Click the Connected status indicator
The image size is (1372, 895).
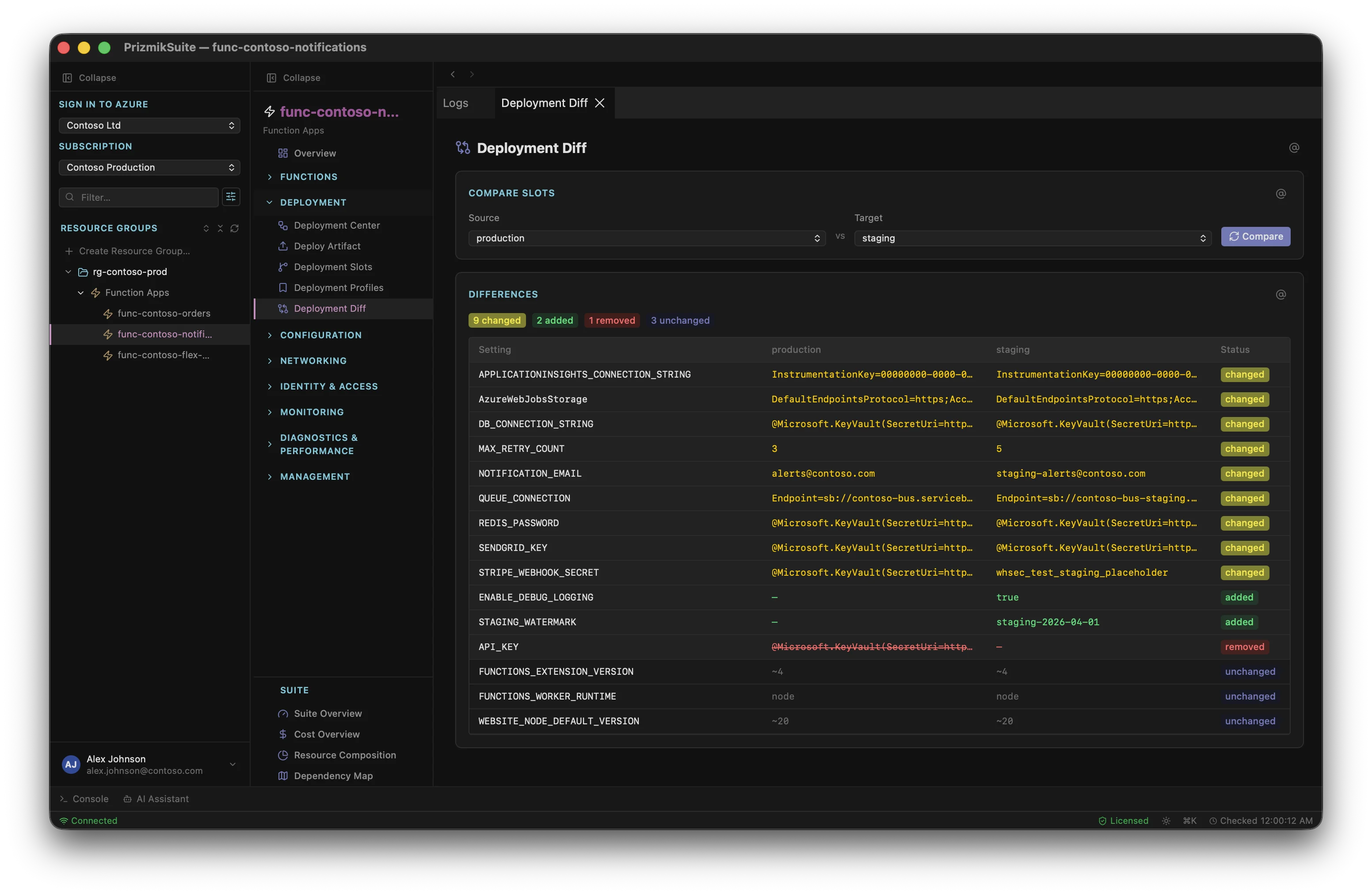[x=89, y=821]
